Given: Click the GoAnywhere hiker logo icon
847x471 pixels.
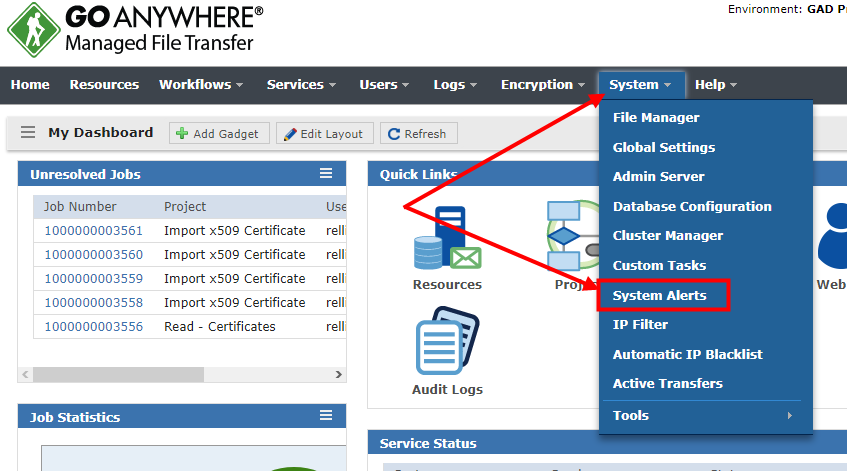Looking at the screenshot, I should [x=33, y=30].
